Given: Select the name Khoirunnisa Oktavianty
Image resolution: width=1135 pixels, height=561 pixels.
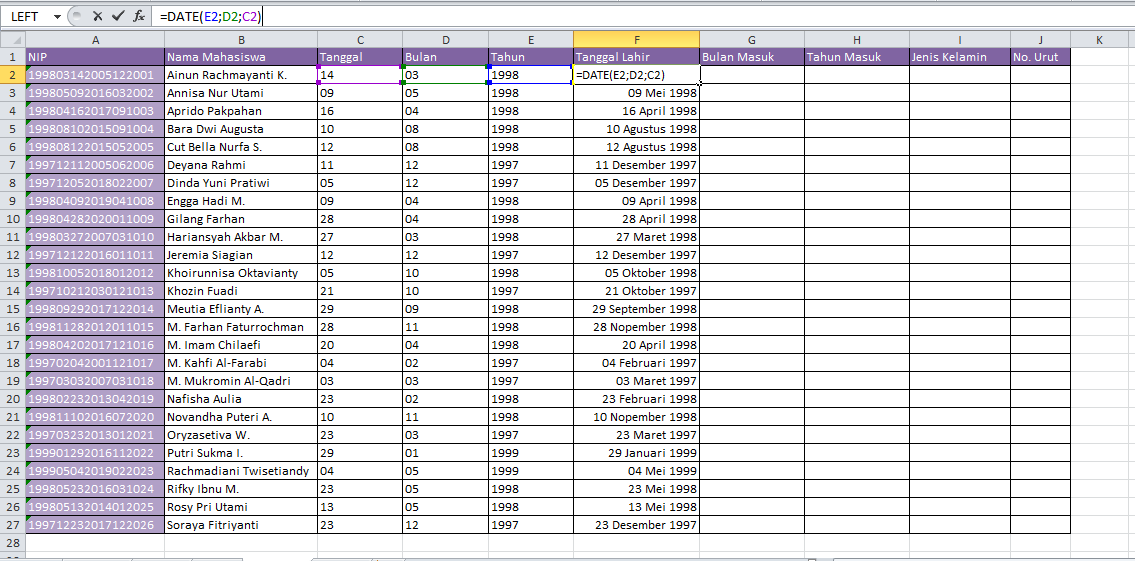Looking at the screenshot, I should pyautogui.click(x=241, y=273).
